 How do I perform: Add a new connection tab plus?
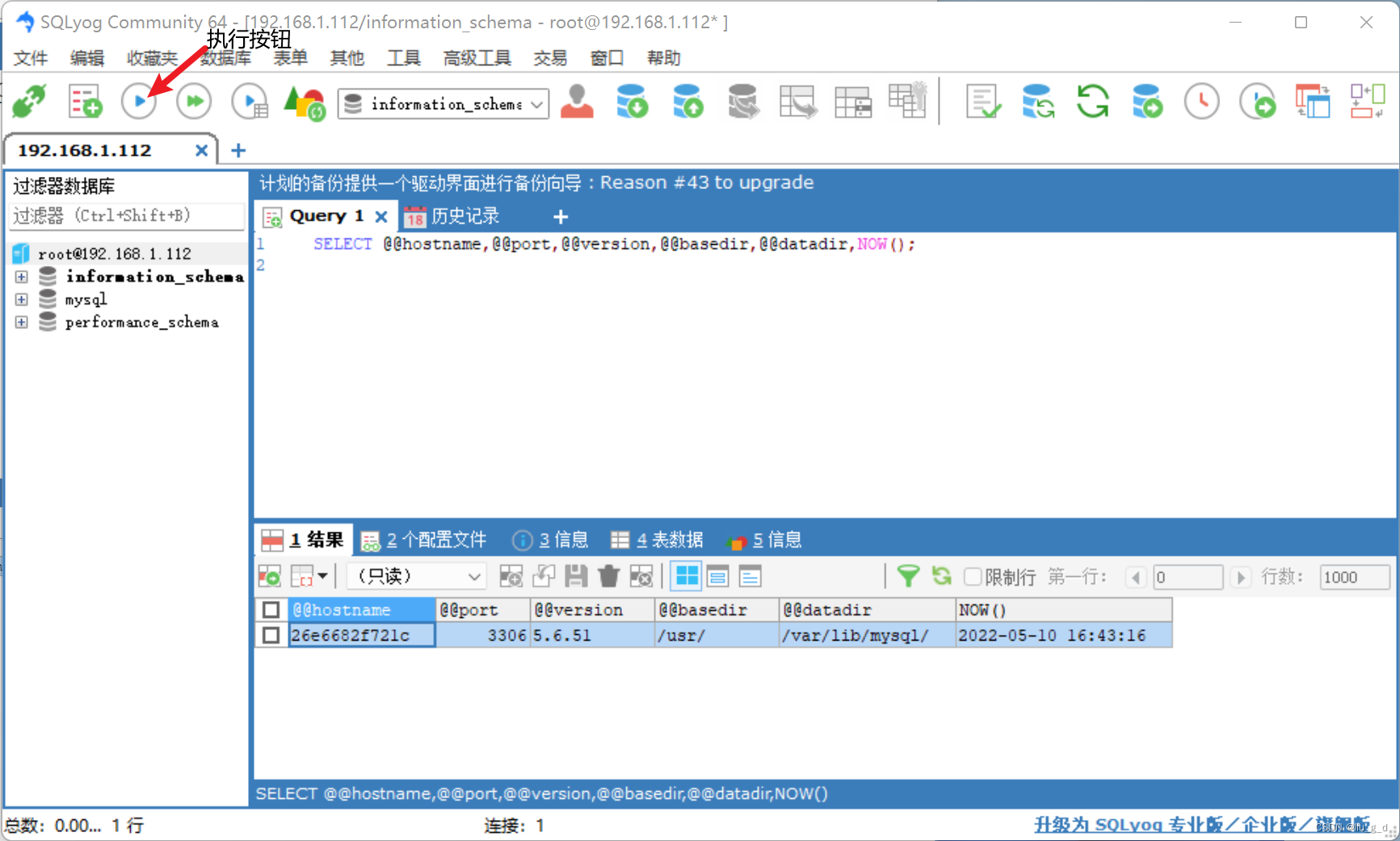click(238, 150)
